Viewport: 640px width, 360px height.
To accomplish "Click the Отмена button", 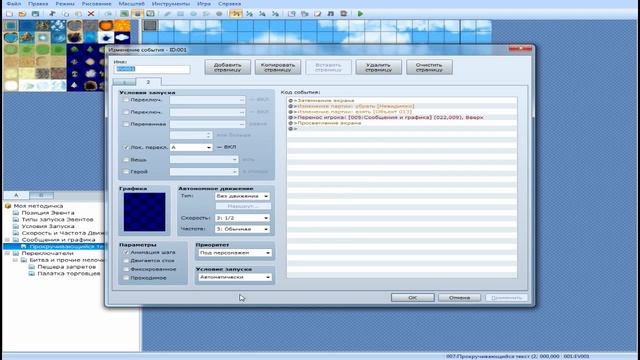I will [x=460, y=298].
